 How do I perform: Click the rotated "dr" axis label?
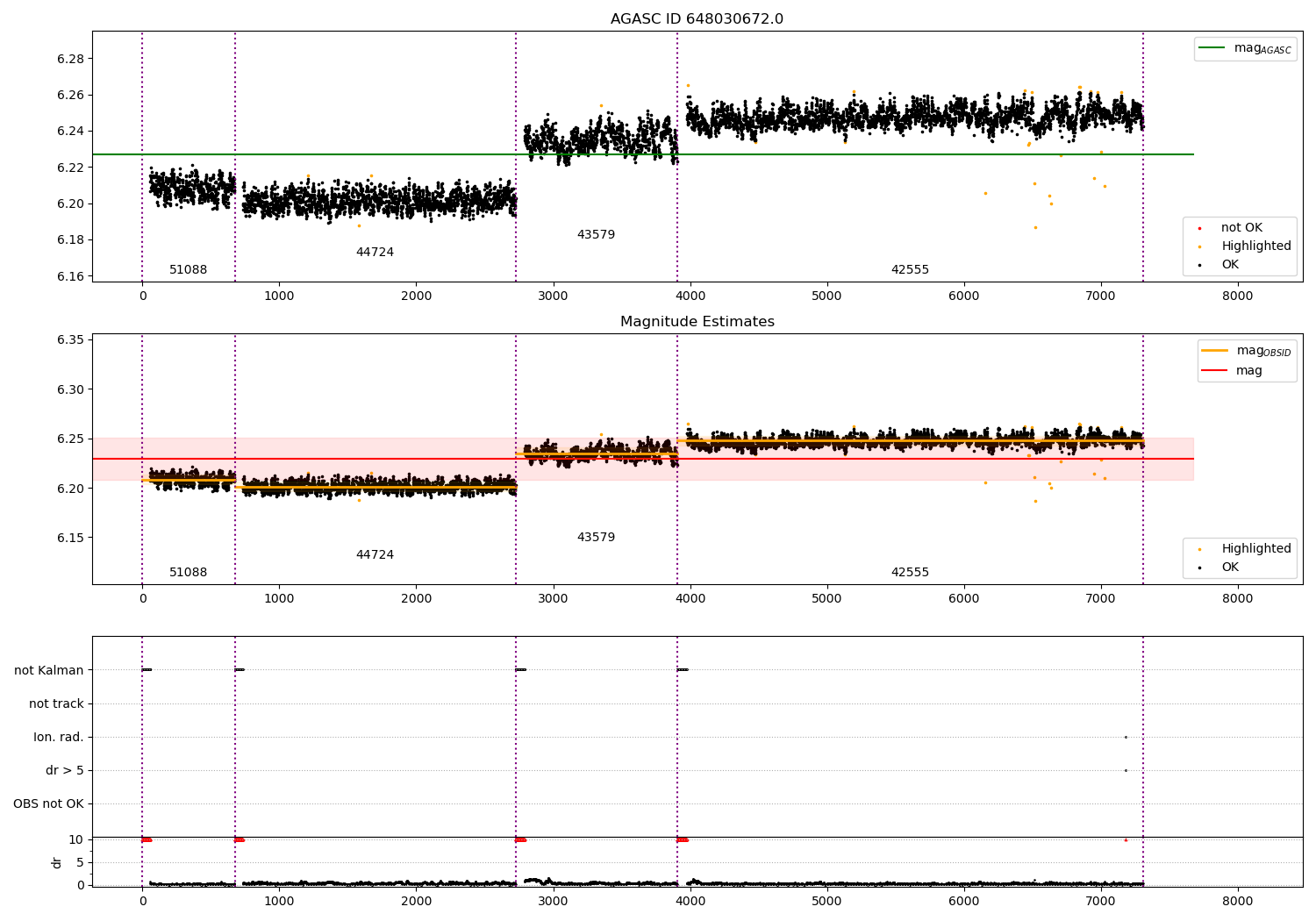(x=57, y=862)
